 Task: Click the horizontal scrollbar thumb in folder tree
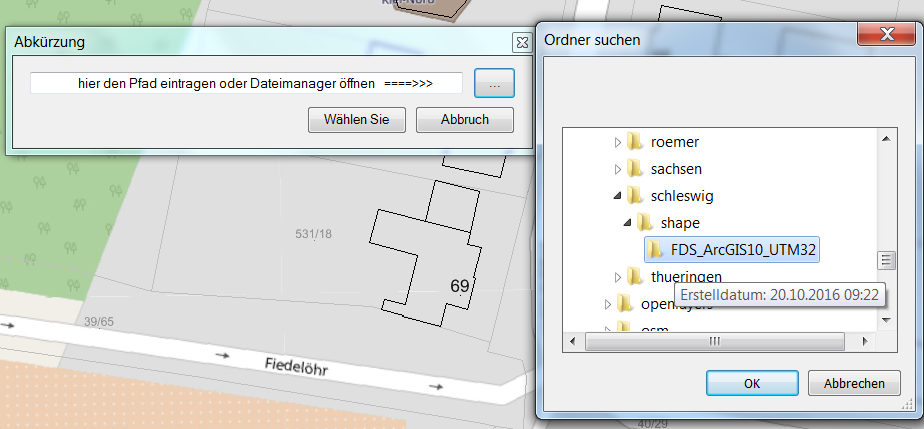pyautogui.click(x=715, y=341)
